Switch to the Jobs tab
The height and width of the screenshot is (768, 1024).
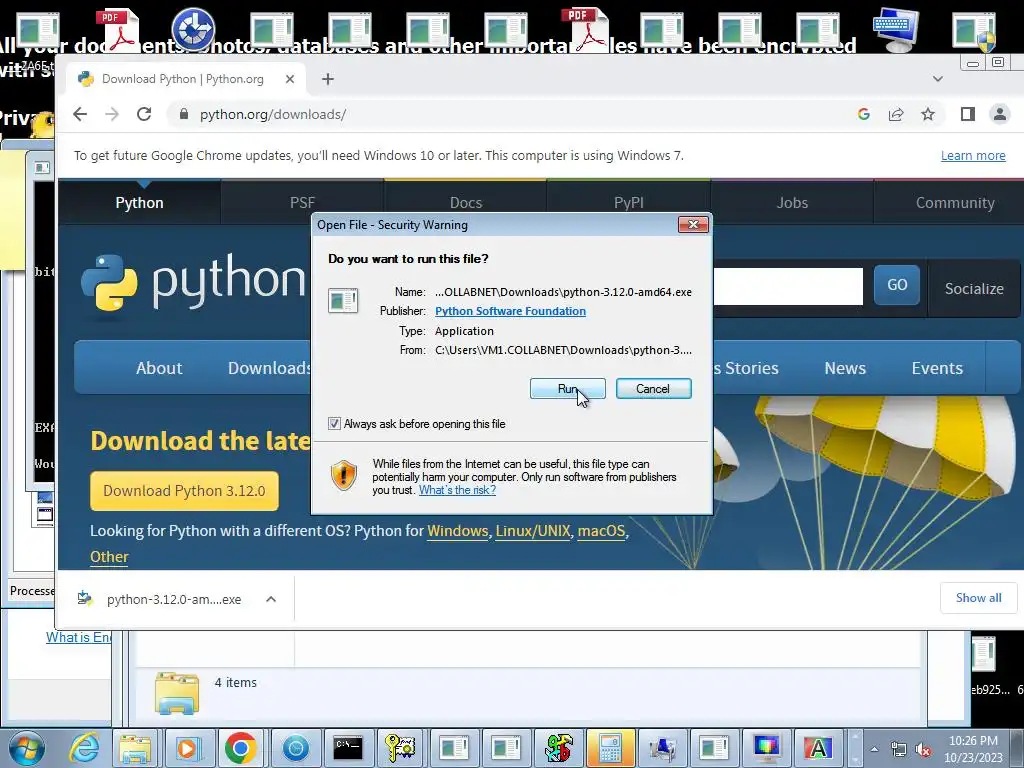(792, 202)
